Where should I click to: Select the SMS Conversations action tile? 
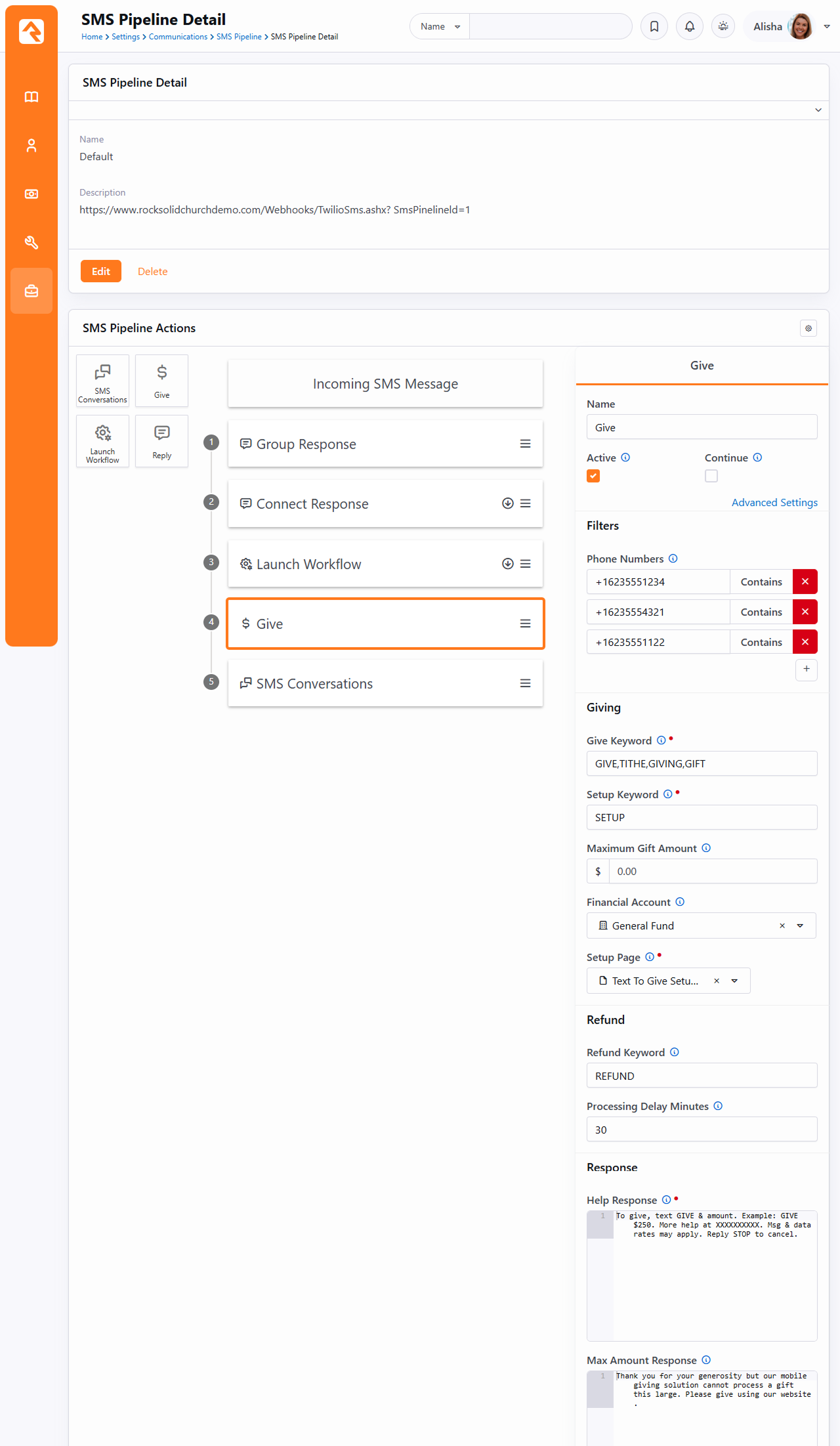point(102,381)
